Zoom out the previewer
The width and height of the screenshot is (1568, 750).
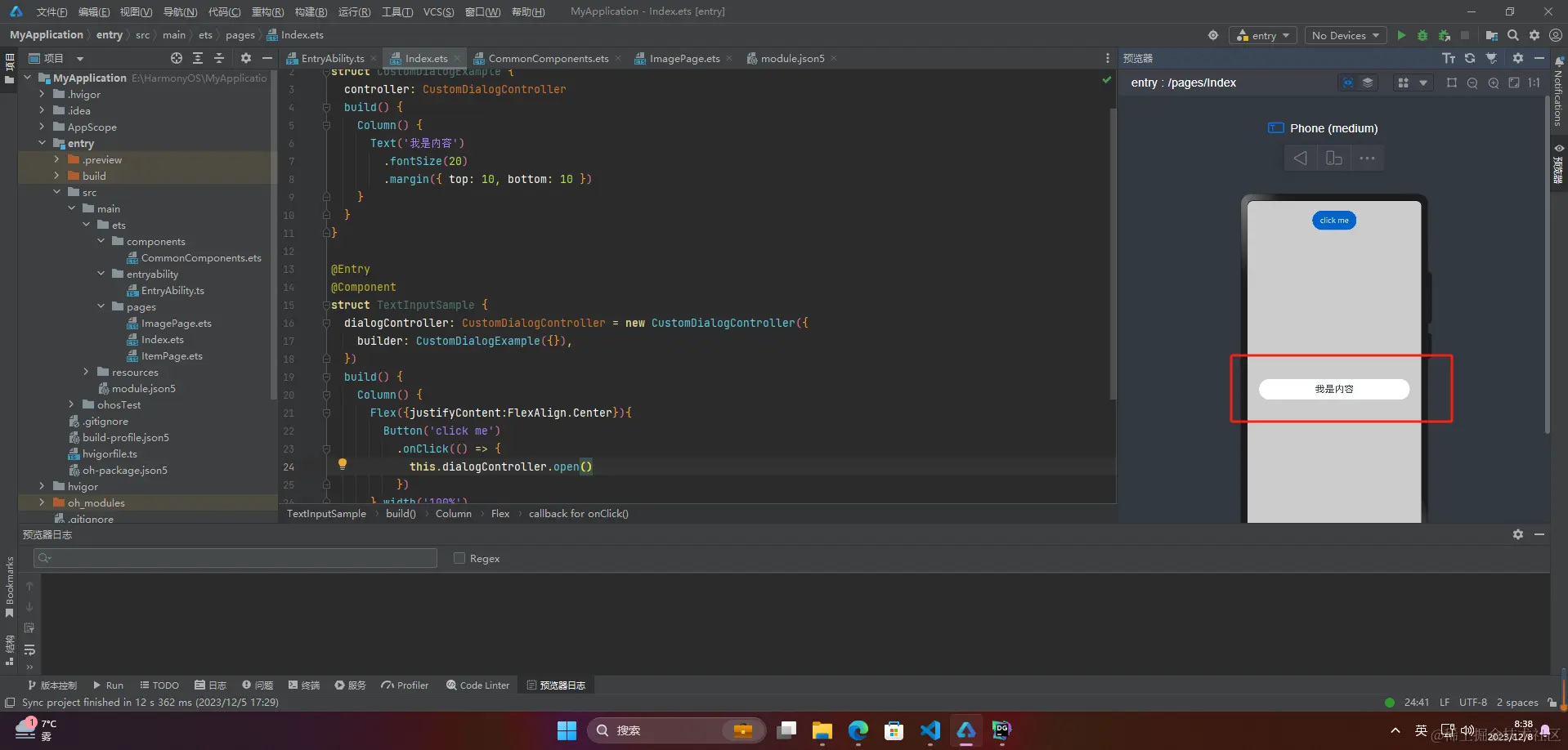(x=1472, y=83)
